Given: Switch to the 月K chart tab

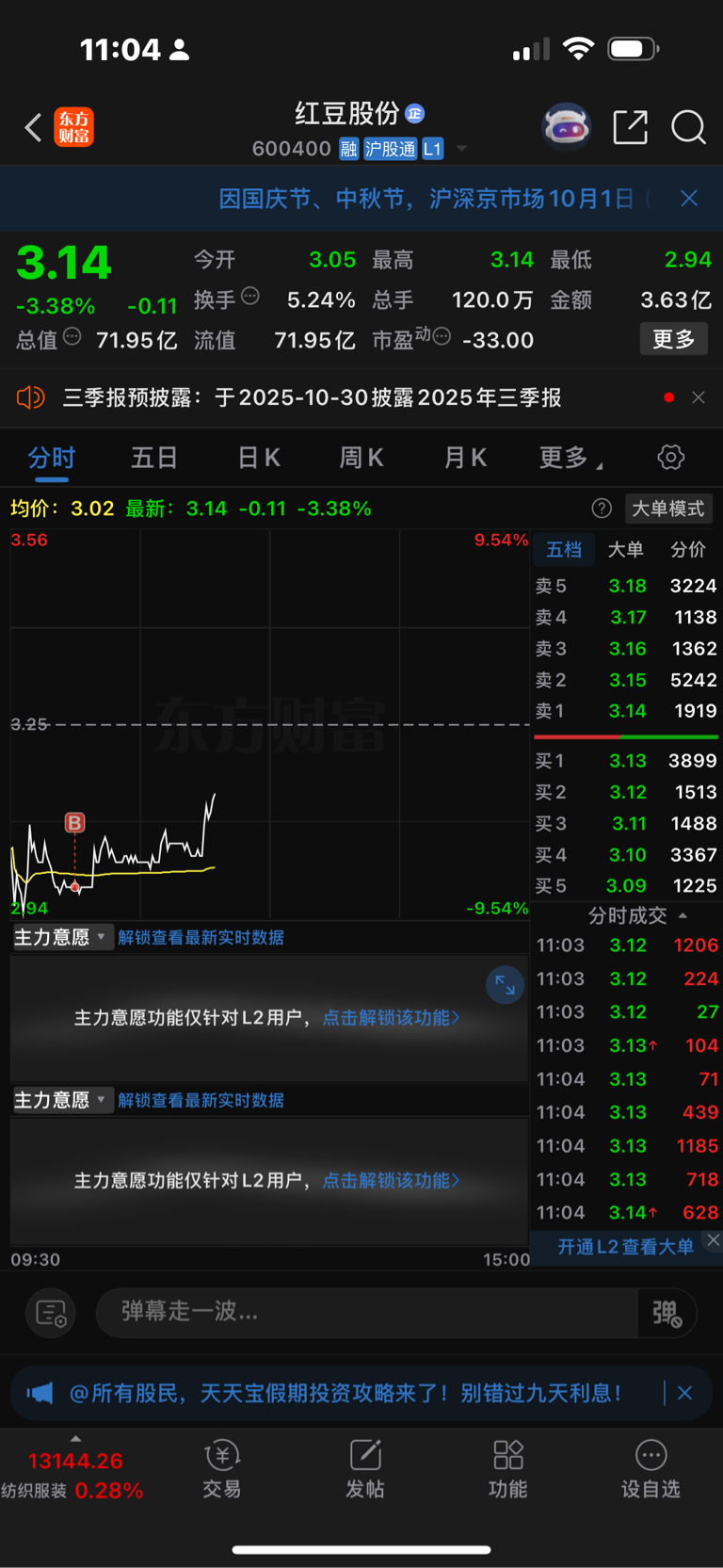Looking at the screenshot, I should pos(465,459).
